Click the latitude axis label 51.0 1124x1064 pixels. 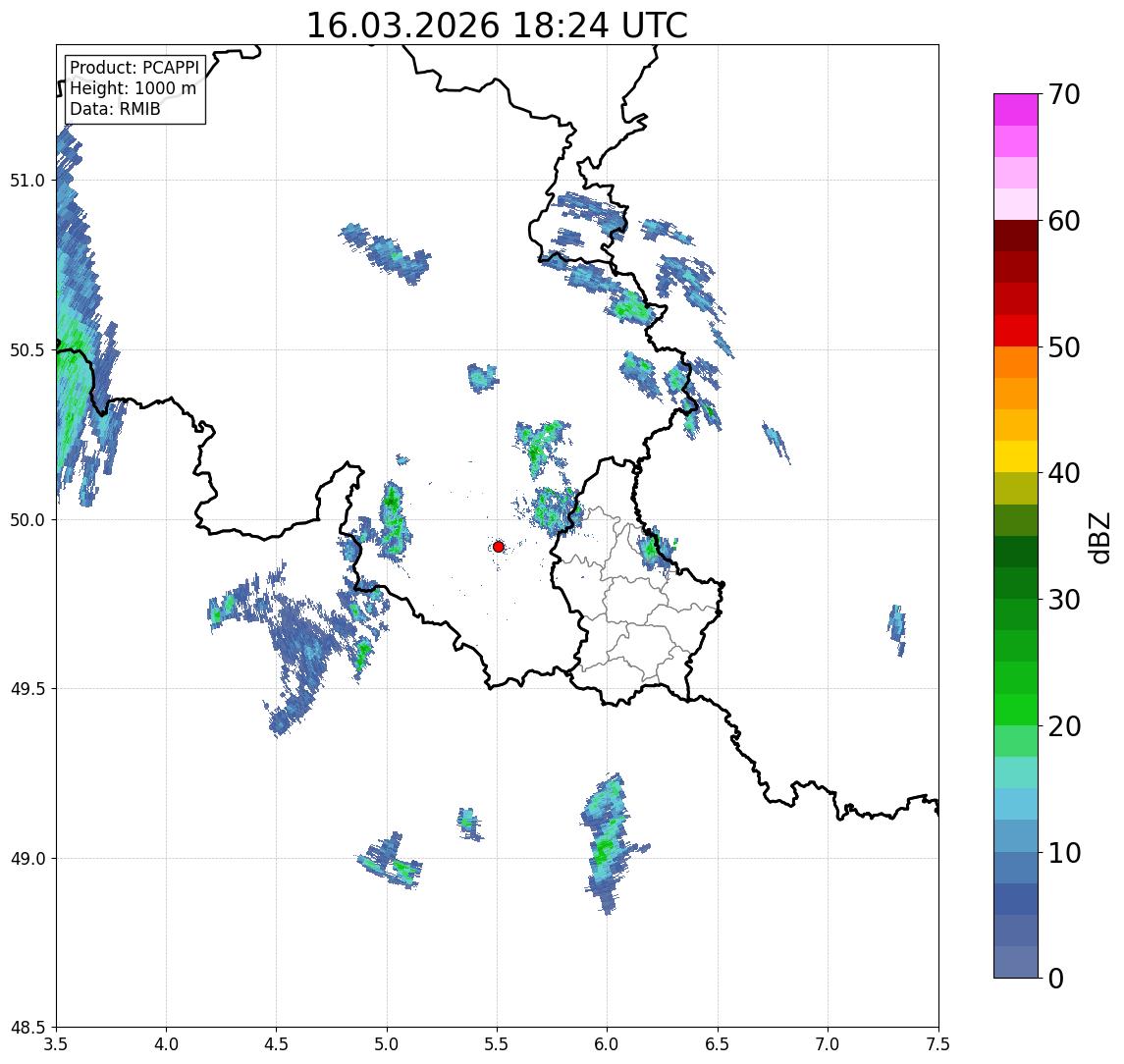coord(27,181)
